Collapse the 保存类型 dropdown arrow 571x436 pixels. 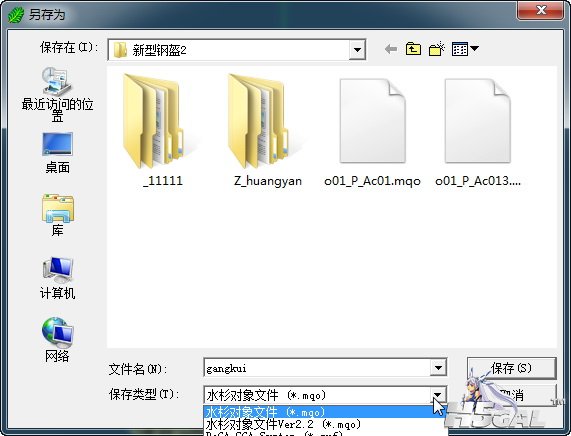[x=437, y=395]
